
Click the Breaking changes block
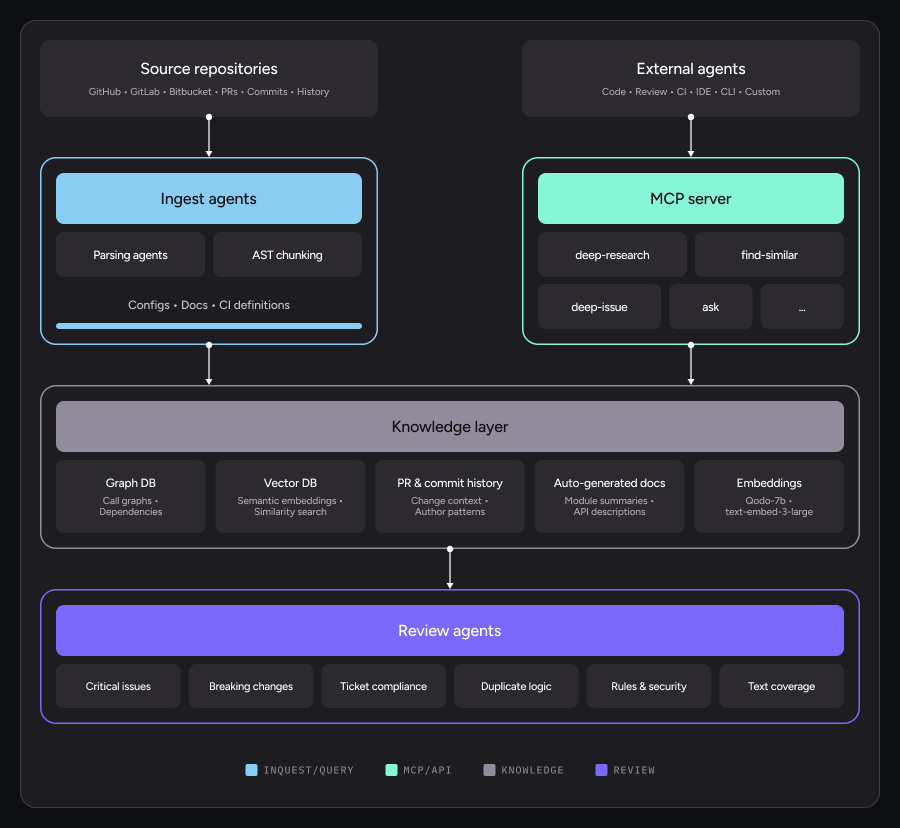coord(251,686)
